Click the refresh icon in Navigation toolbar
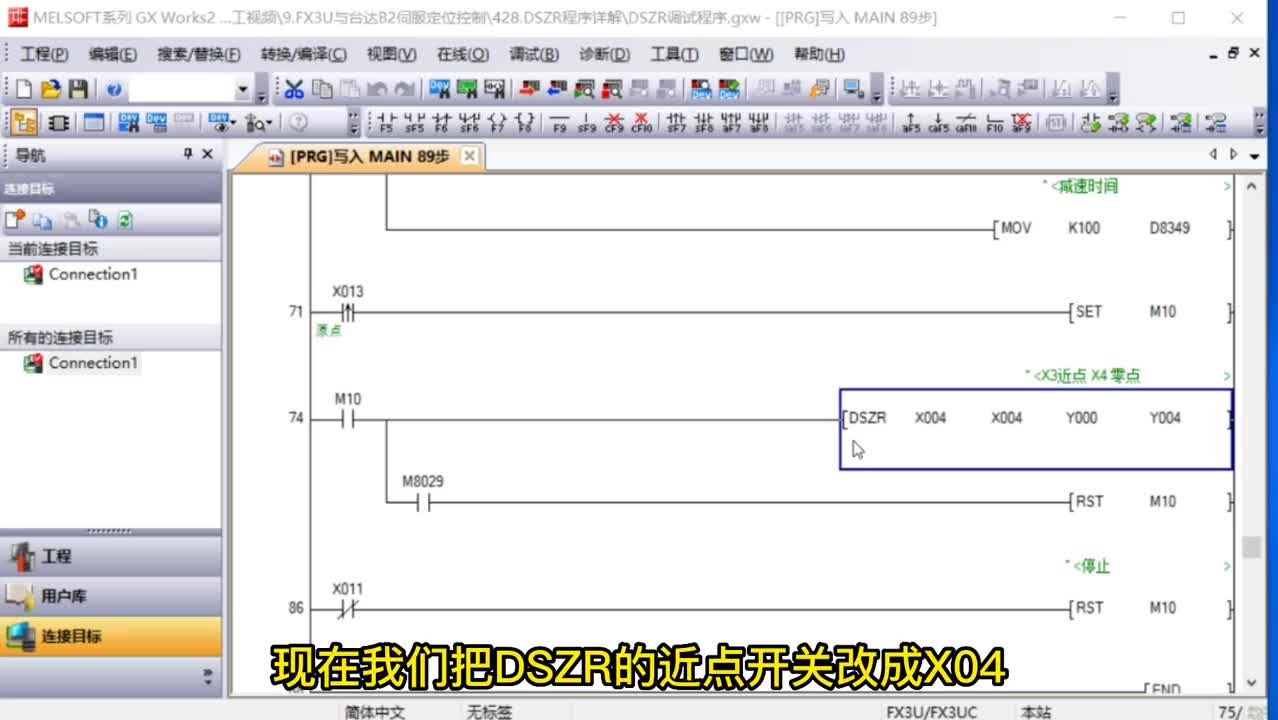Screen dimensions: 1278x720 pos(125,220)
